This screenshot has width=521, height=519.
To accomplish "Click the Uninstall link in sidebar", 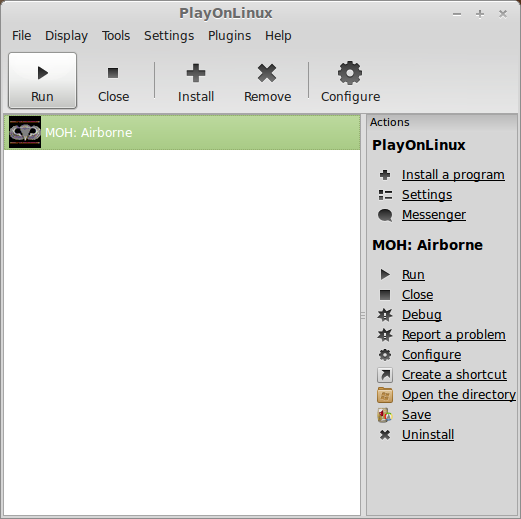I will pyautogui.click(x=428, y=435).
